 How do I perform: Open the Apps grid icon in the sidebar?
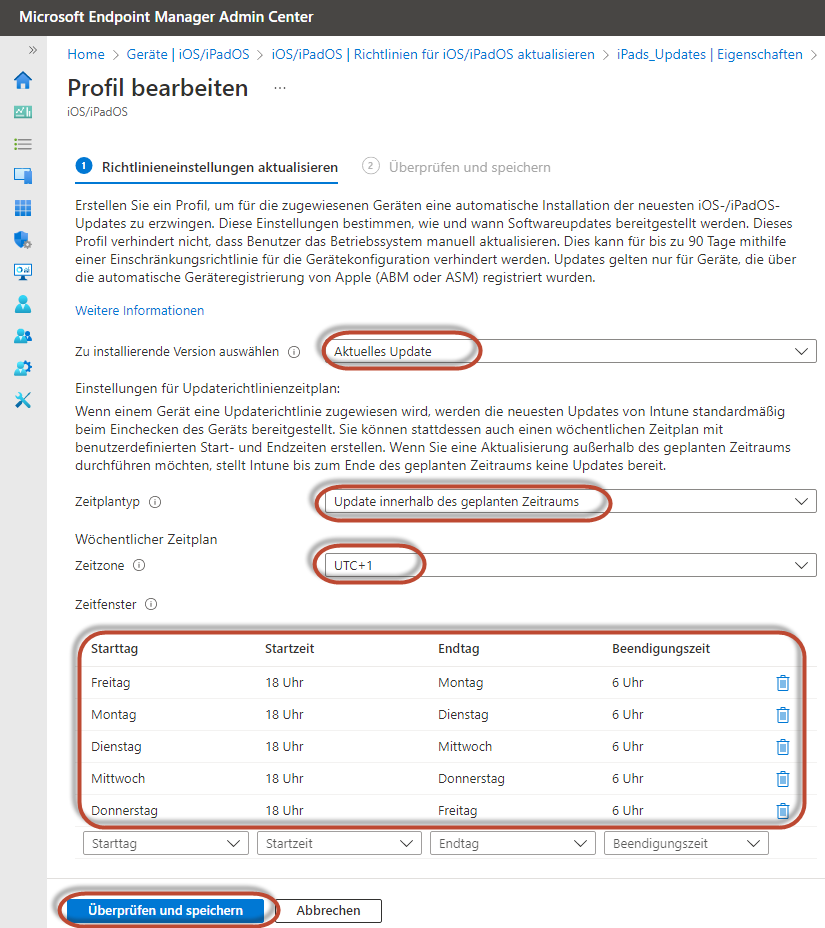(x=22, y=208)
